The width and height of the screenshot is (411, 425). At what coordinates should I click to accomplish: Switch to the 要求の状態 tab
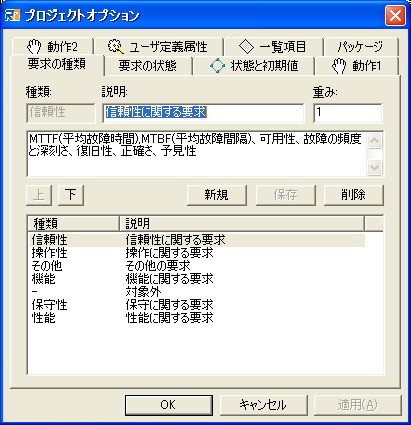(148, 66)
